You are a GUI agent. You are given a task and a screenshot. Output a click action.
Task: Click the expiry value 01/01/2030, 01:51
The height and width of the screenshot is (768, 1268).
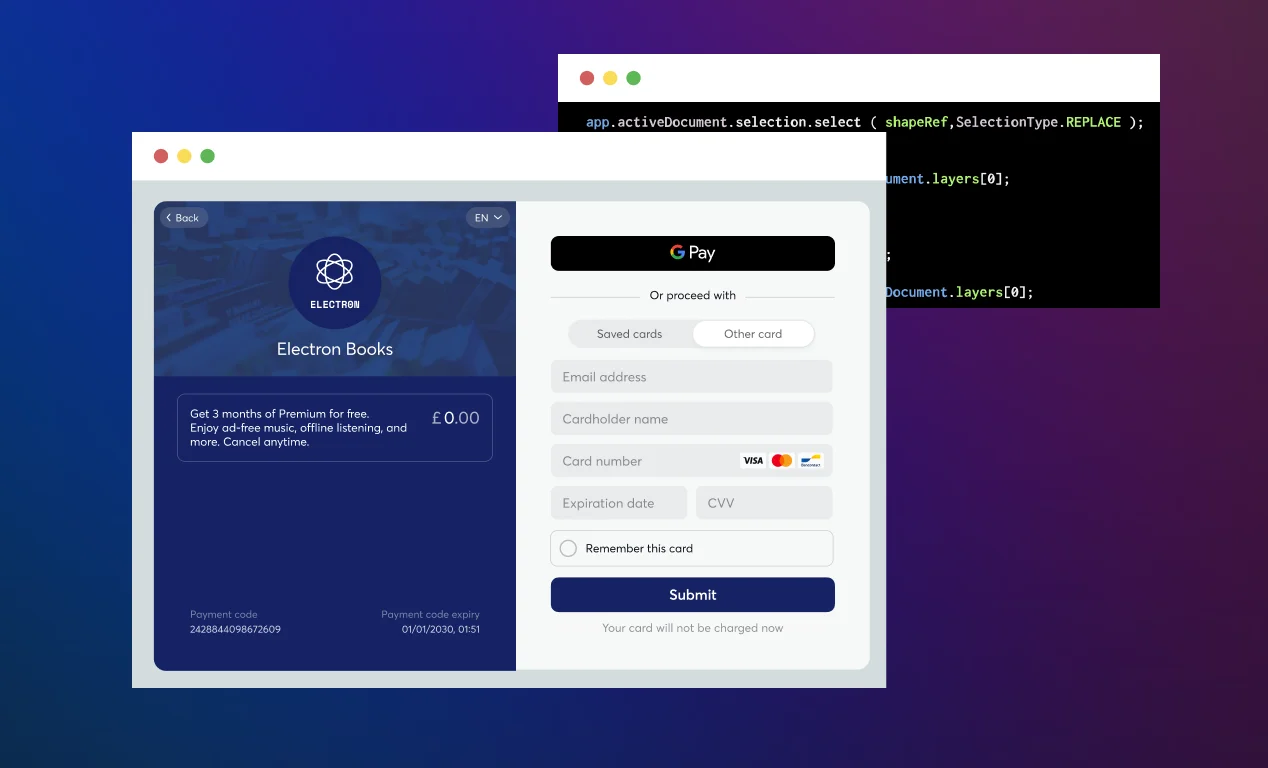point(441,630)
